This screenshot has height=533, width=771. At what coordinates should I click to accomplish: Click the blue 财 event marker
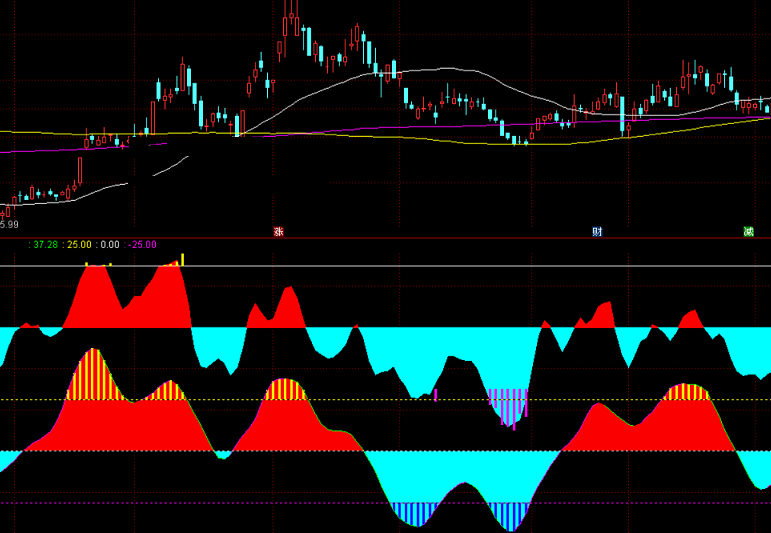[x=597, y=232]
